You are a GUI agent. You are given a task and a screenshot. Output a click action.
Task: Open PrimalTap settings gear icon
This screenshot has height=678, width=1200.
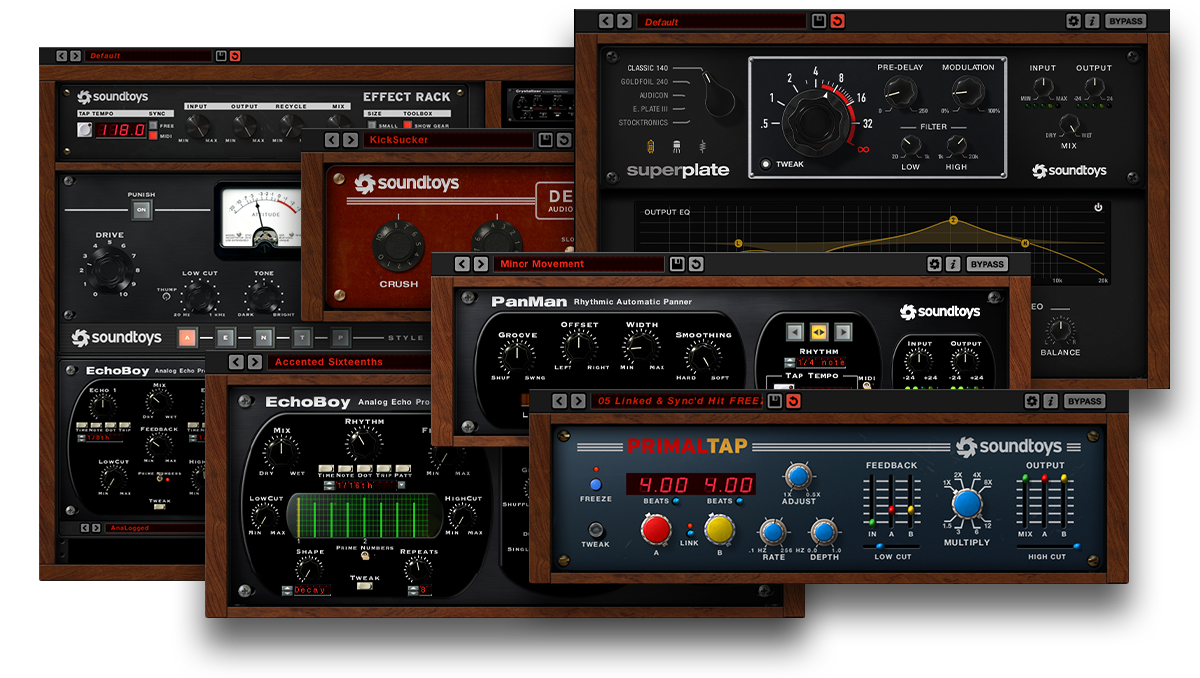click(x=1032, y=401)
